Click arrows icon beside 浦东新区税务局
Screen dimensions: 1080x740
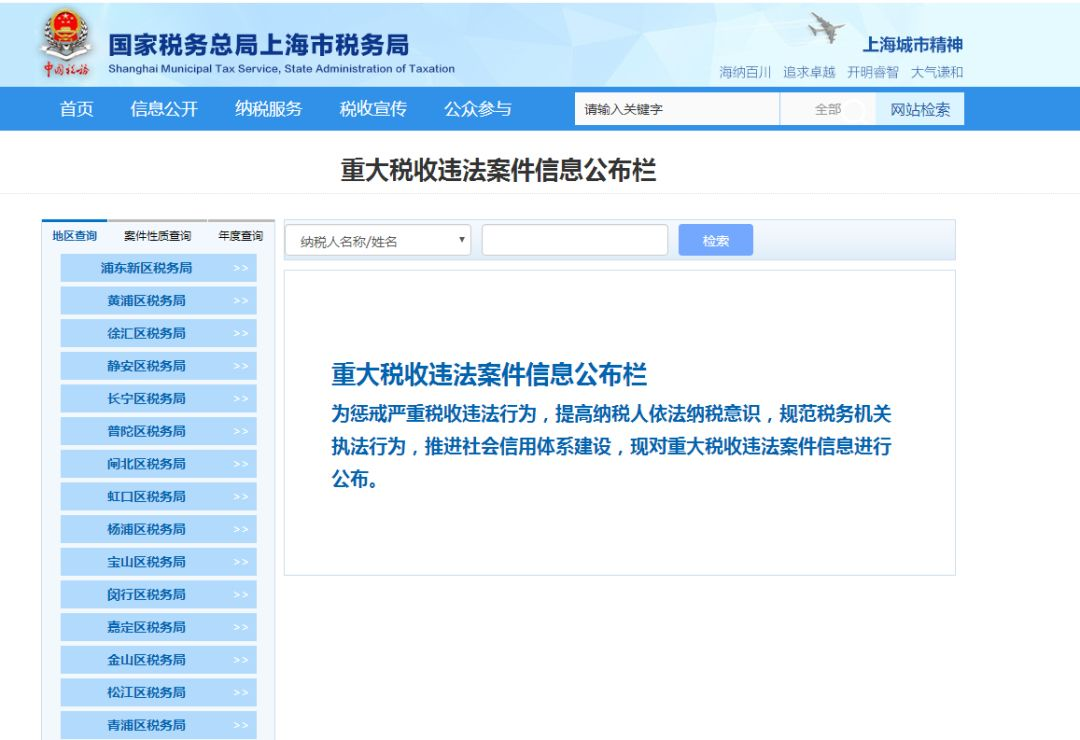(240, 268)
